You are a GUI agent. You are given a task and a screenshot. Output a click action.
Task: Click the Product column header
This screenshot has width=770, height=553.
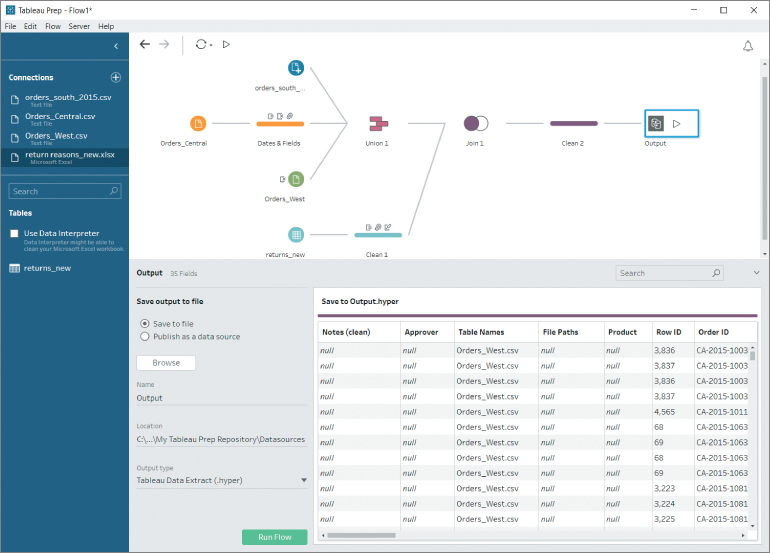[628, 332]
